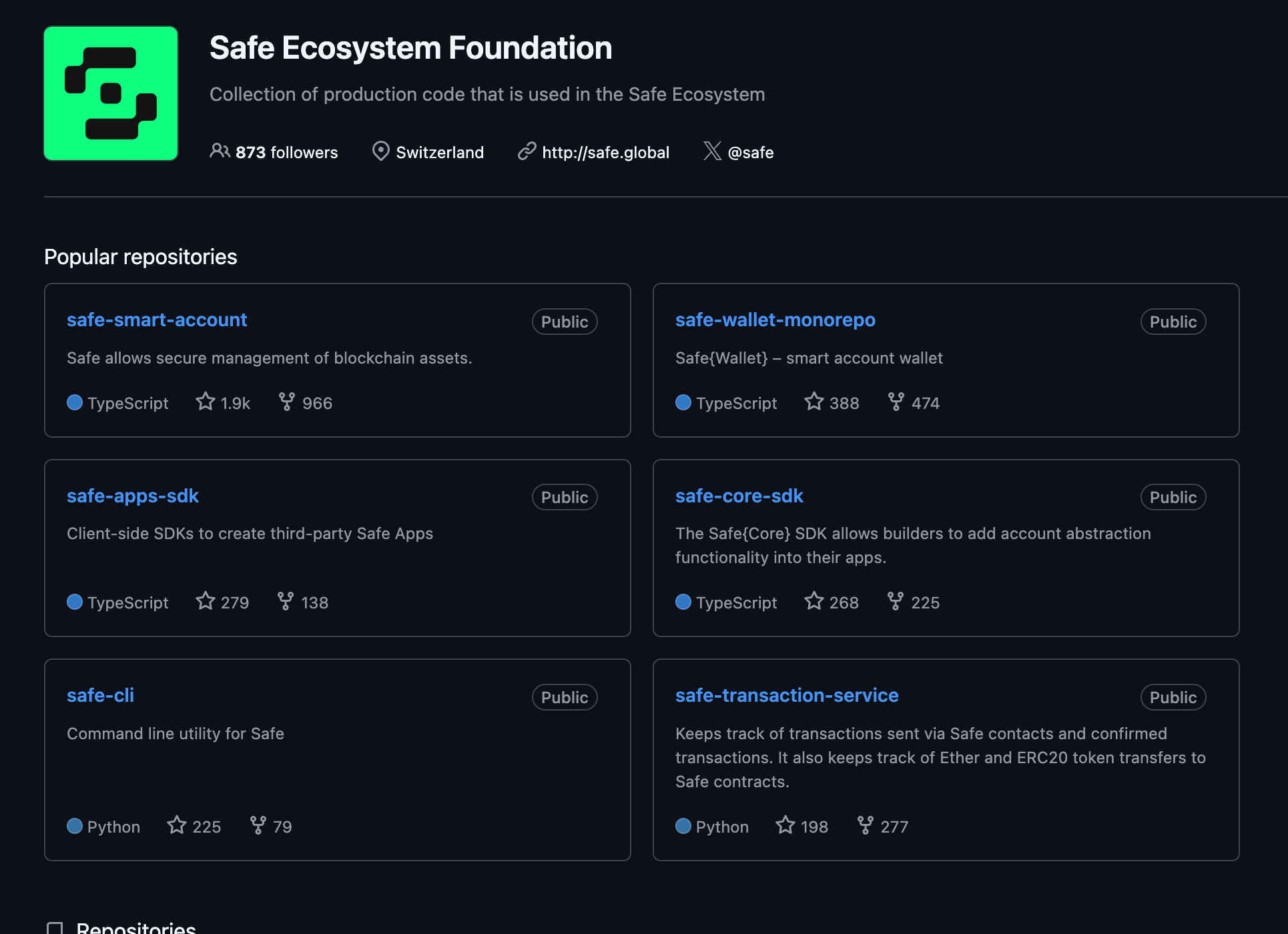Viewport: 1288px width, 934px height.
Task: Click the Public badge on safe-smart-account
Action: coord(565,322)
